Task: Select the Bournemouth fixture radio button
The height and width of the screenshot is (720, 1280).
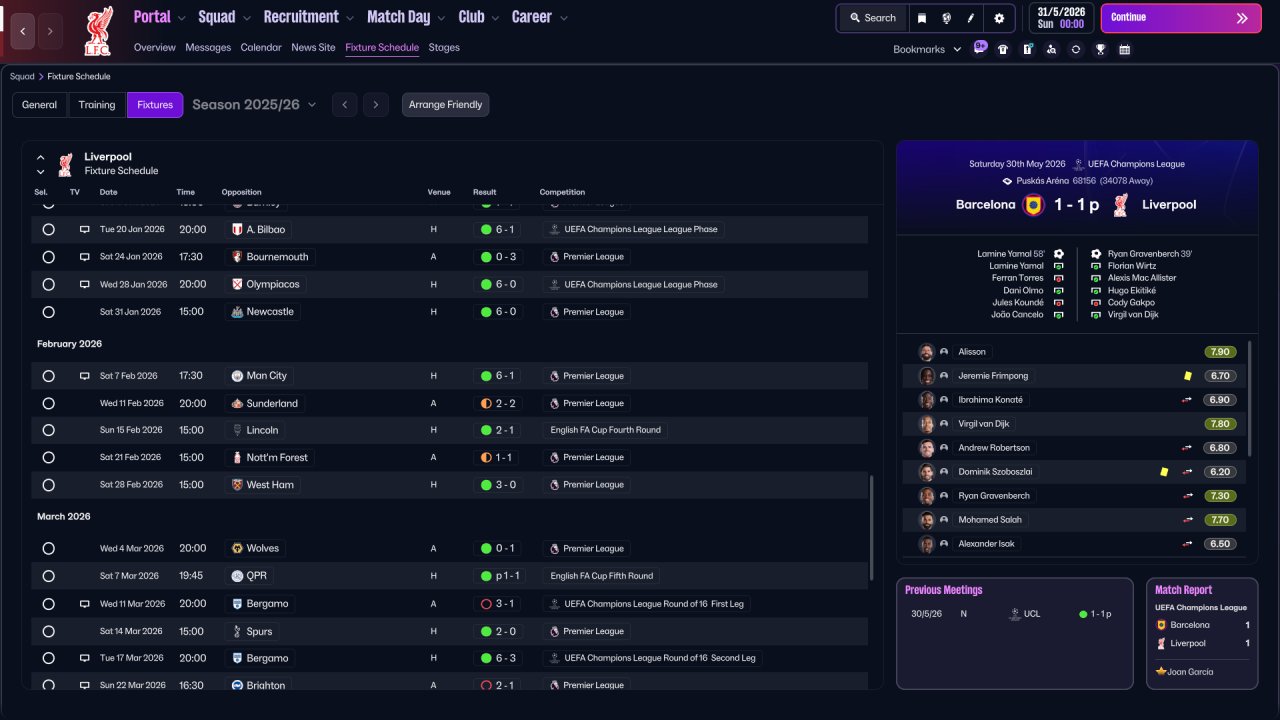Action: 48,257
